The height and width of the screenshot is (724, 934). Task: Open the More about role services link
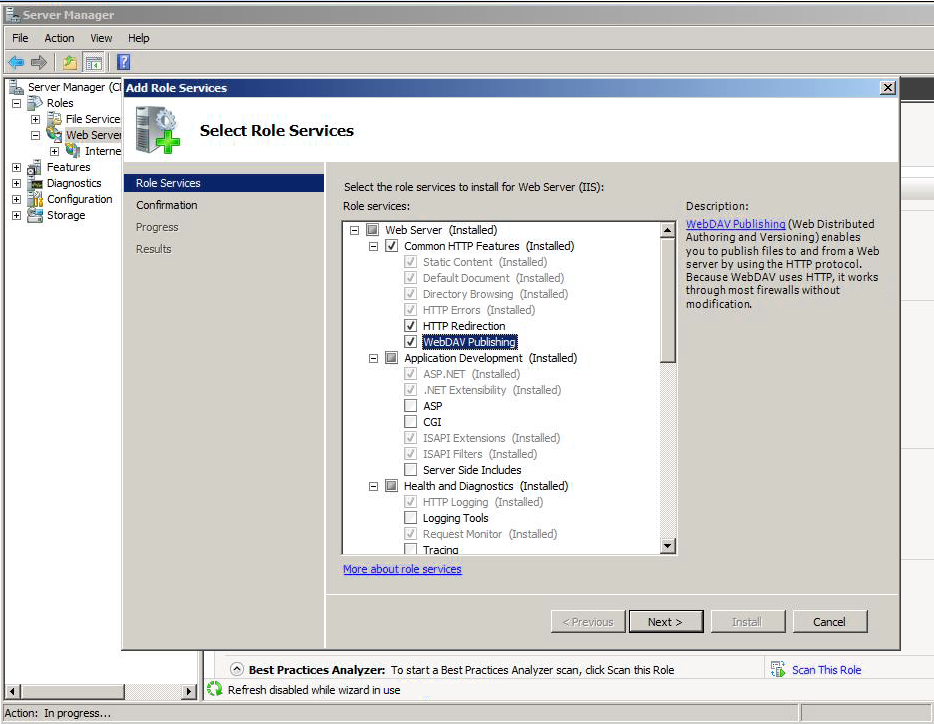(x=402, y=569)
